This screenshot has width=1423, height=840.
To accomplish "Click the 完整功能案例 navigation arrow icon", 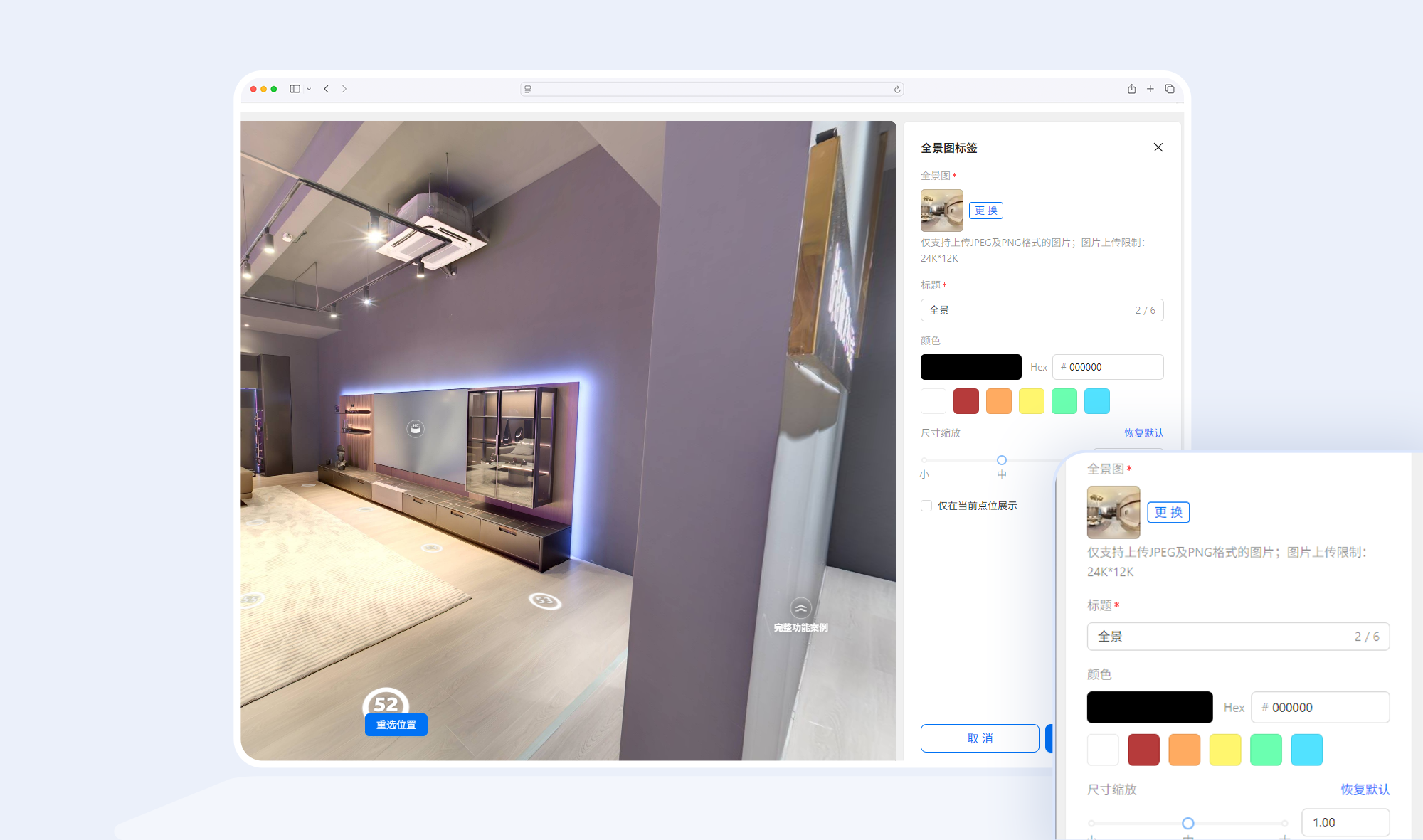I will [x=801, y=608].
